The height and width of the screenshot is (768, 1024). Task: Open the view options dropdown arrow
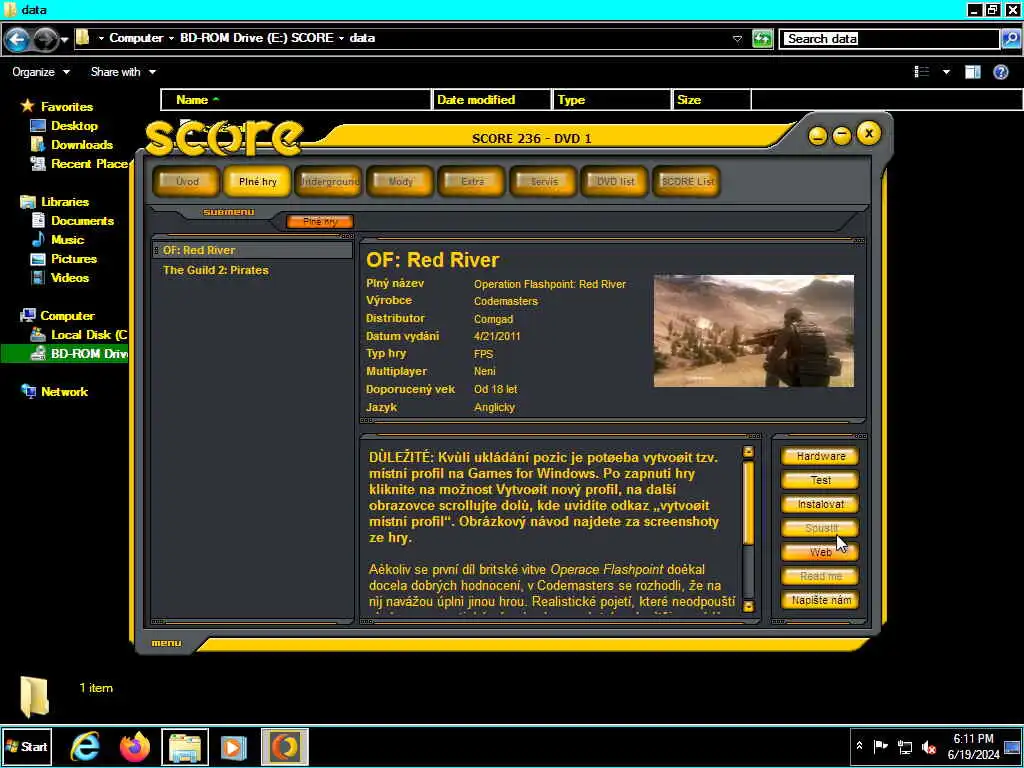pyautogui.click(x=946, y=72)
